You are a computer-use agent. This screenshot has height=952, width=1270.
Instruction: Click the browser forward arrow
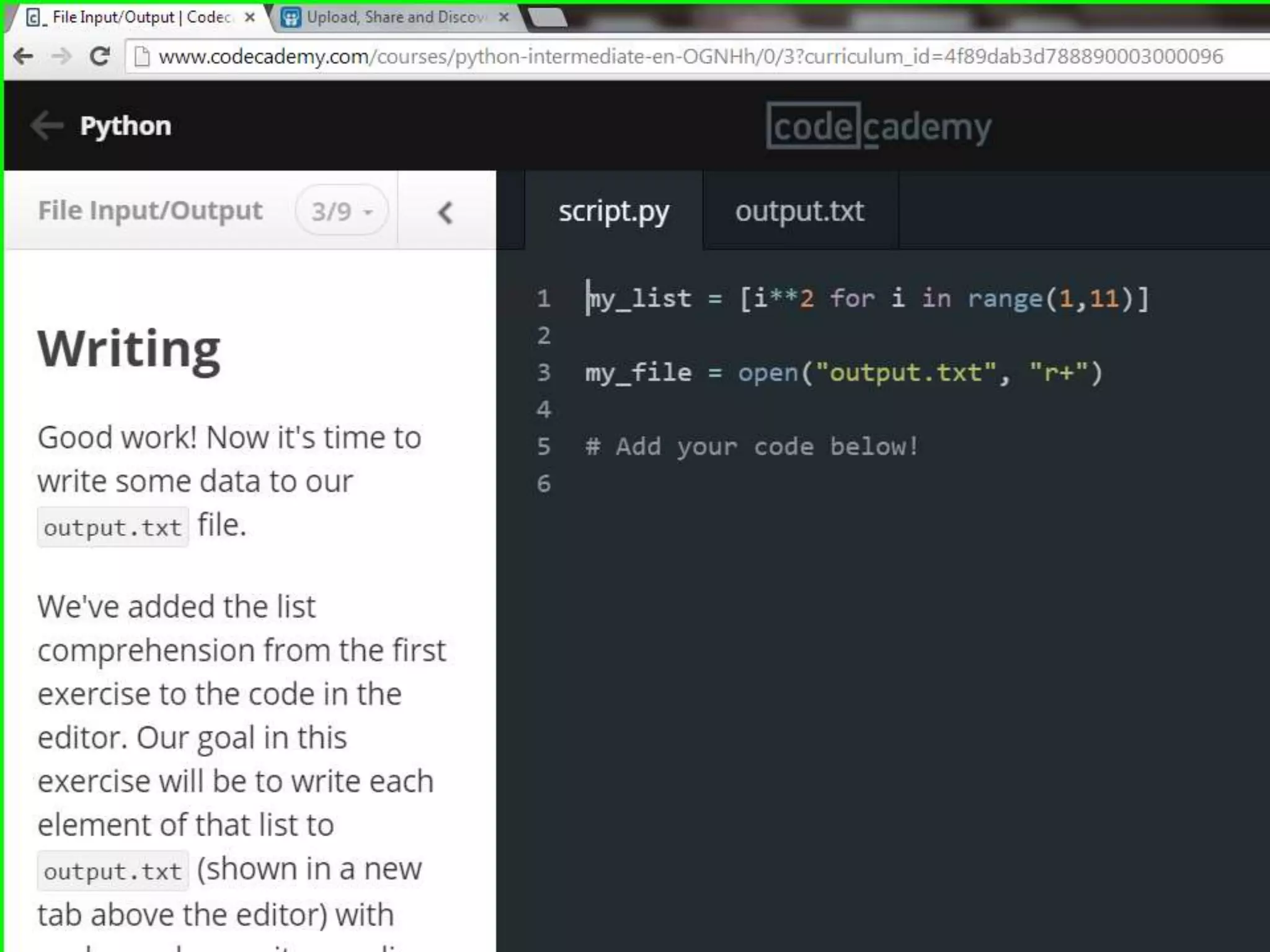click(x=61, y=56)
